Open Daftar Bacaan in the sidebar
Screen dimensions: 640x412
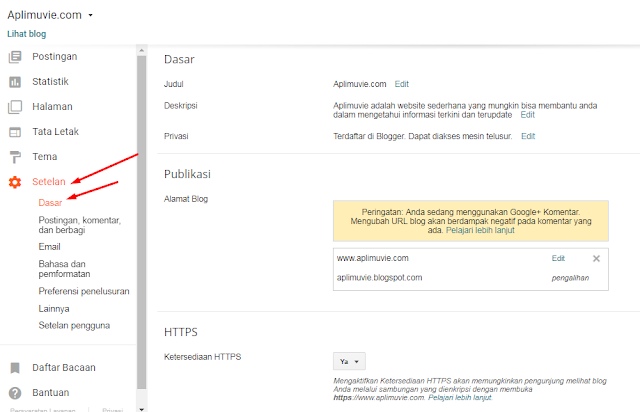coord(64,367)
